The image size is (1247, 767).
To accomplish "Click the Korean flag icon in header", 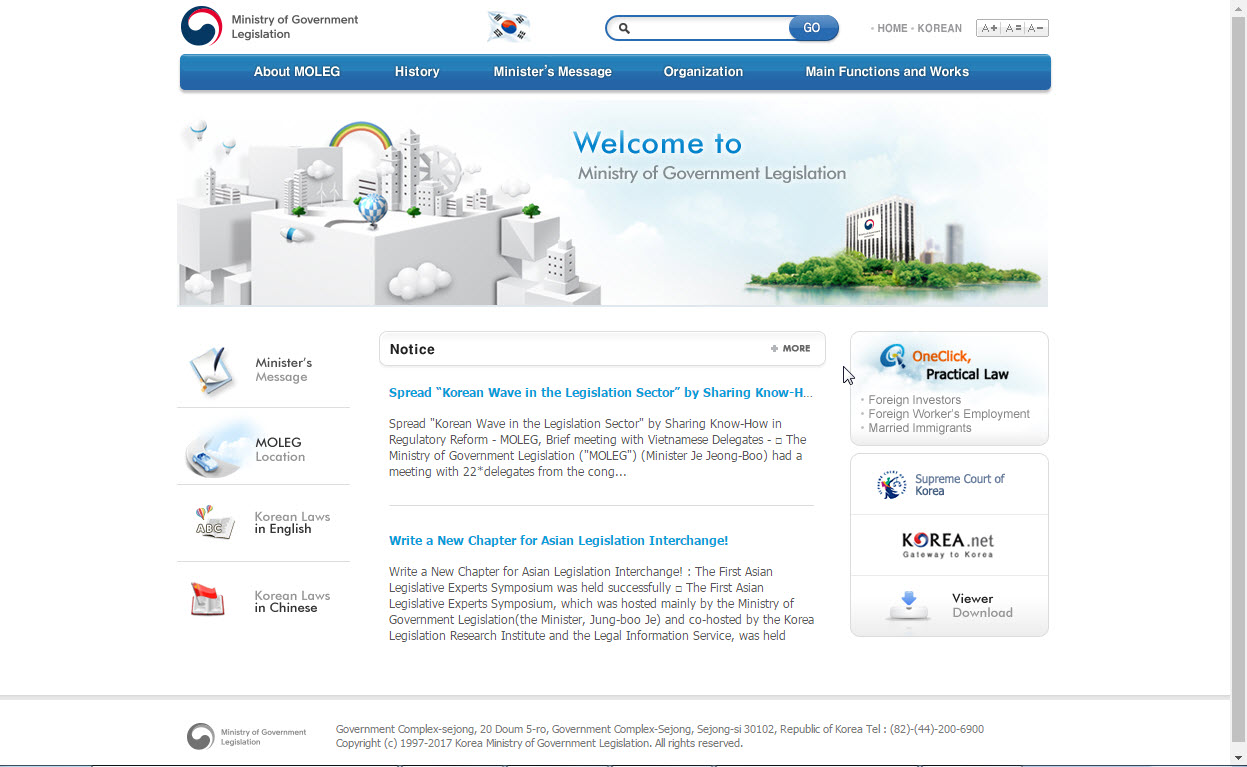I will pos(508,27).
